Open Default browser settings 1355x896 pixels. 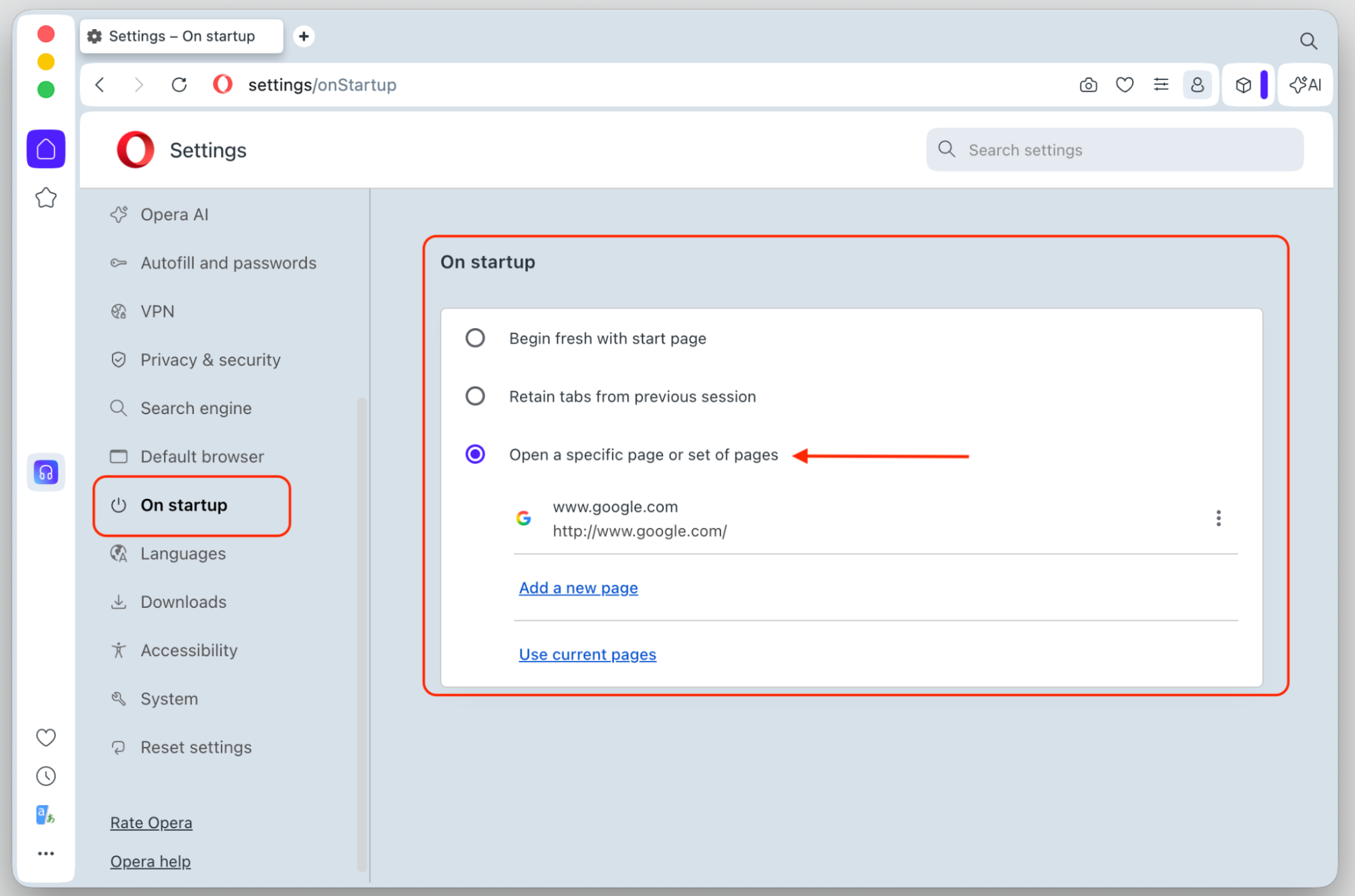pyautogui.click(x=187, y=457)
